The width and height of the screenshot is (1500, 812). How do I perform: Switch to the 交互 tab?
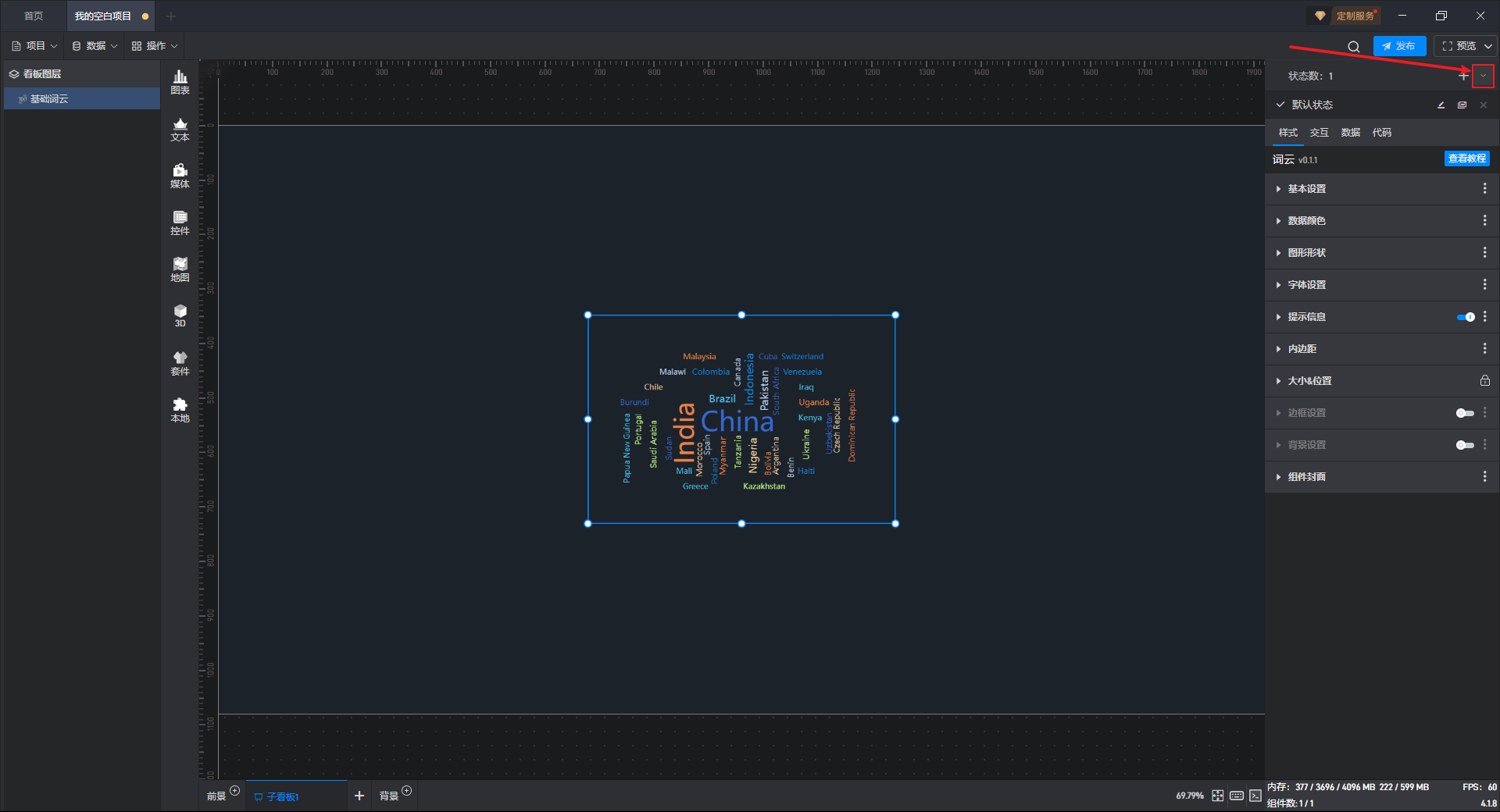pyautogui.click(x=1319, y=133)
